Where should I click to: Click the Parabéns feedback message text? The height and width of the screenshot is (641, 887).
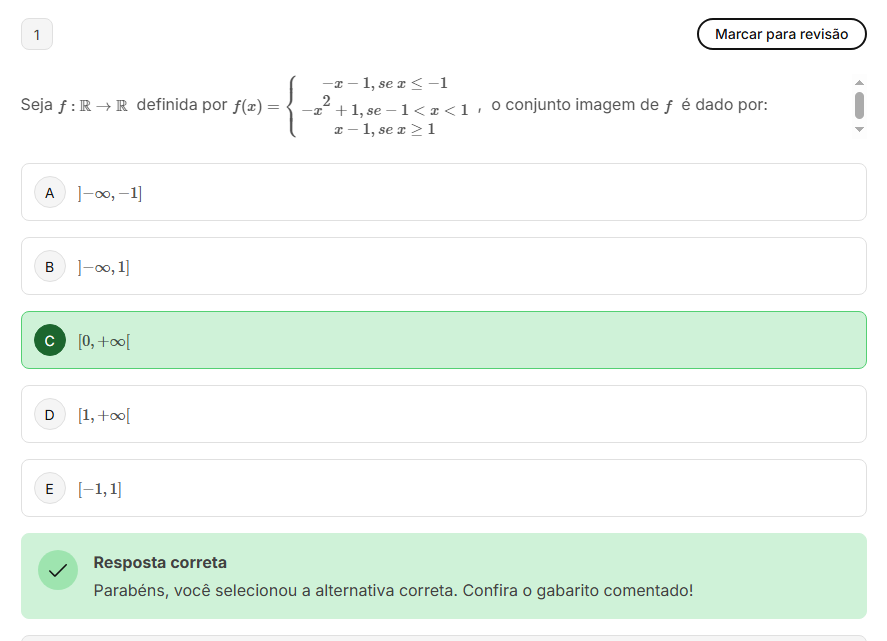coord(393,590)
